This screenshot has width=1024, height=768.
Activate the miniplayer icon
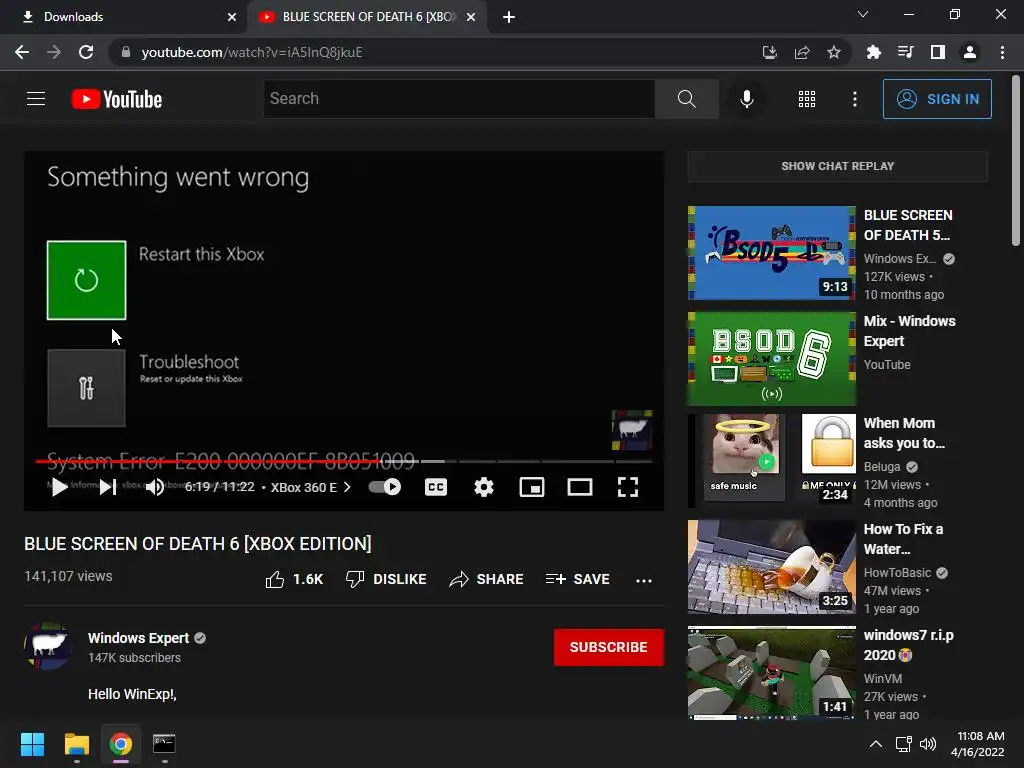pyautogui.click(x=532, y=487)
